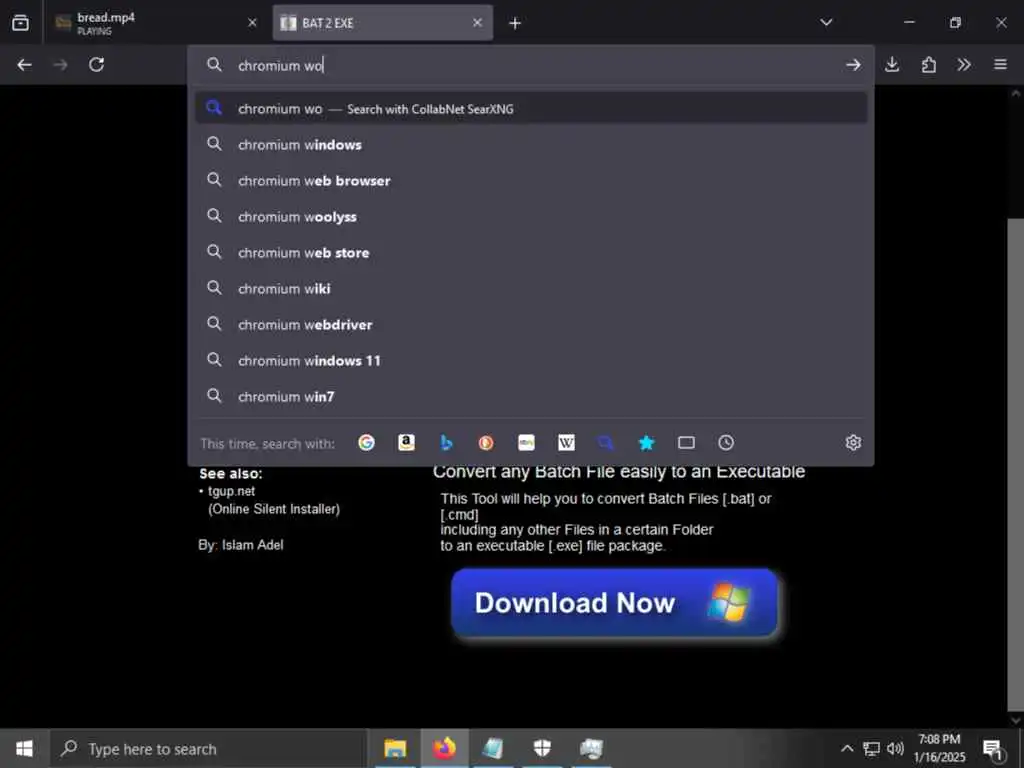This screenshot has height=768, width=1024.
Task: Expand the list all tabs dropdown
Action: point(826,23)
